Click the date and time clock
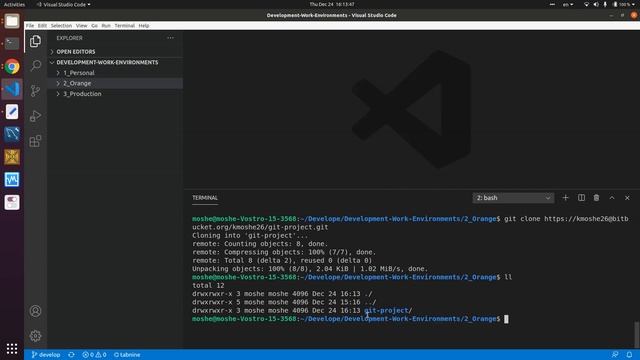This screenshot has height=360, width=640. pos(332,4)
